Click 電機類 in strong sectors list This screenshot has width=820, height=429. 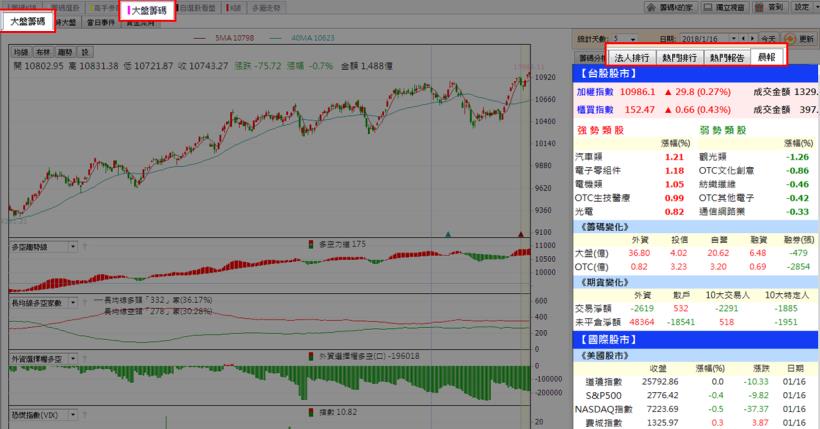point(588,184)
